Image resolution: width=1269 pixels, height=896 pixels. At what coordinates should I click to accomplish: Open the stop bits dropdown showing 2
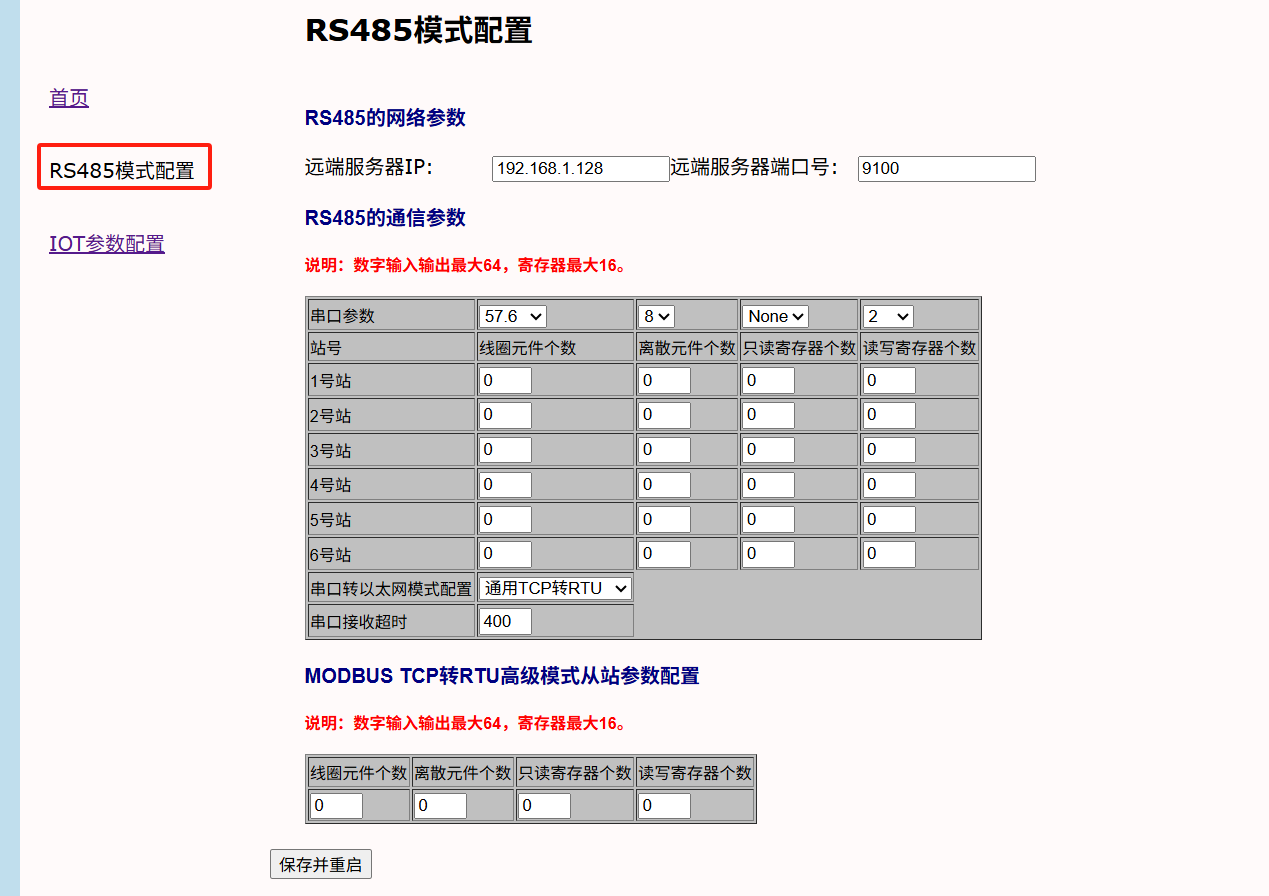[x=888, y=316]
